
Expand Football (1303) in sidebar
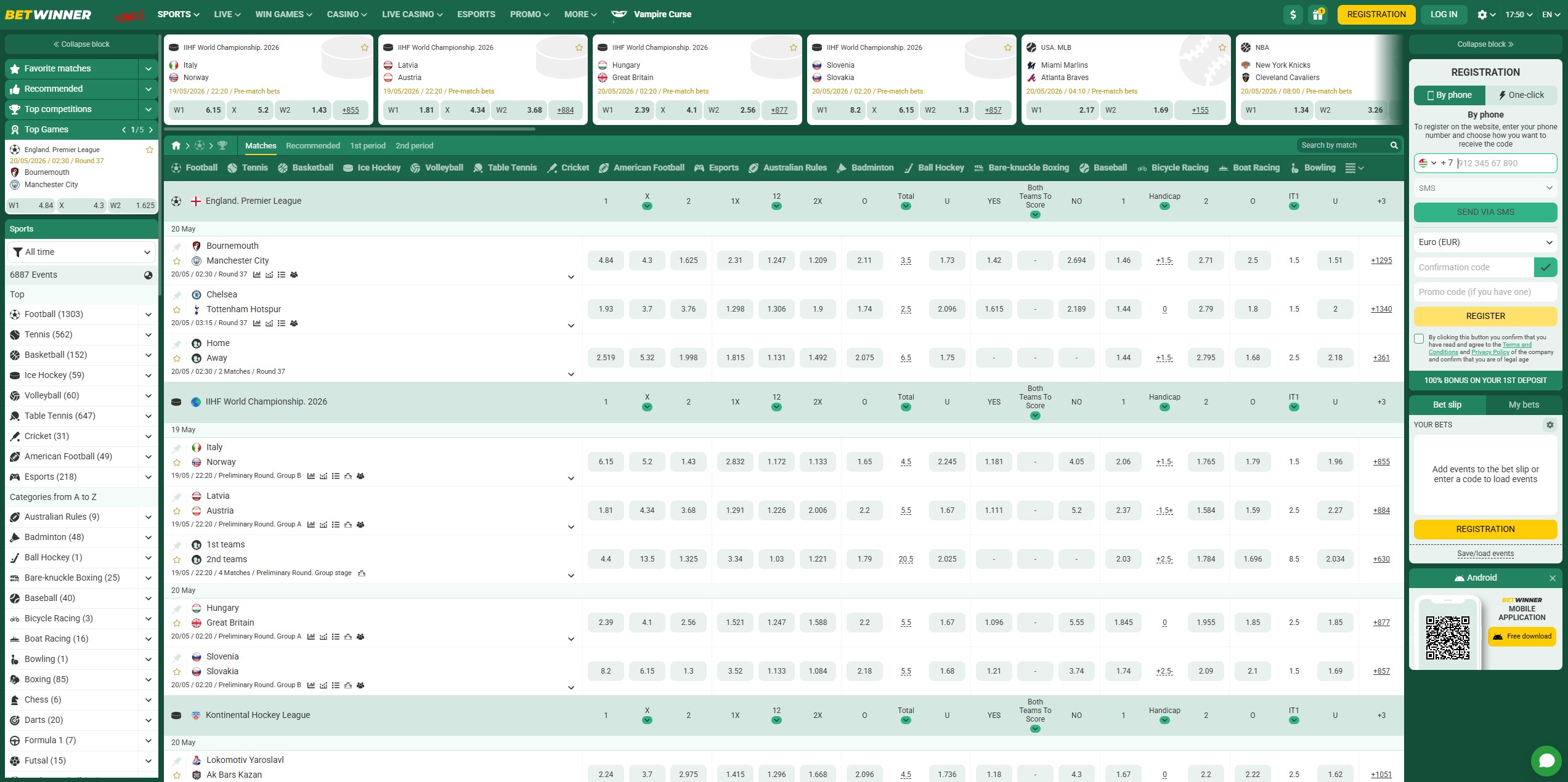(x=148, y=315)
